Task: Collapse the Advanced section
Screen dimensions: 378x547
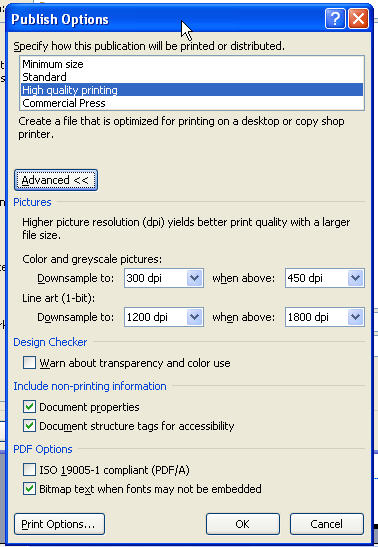Action: pos(56,180)
